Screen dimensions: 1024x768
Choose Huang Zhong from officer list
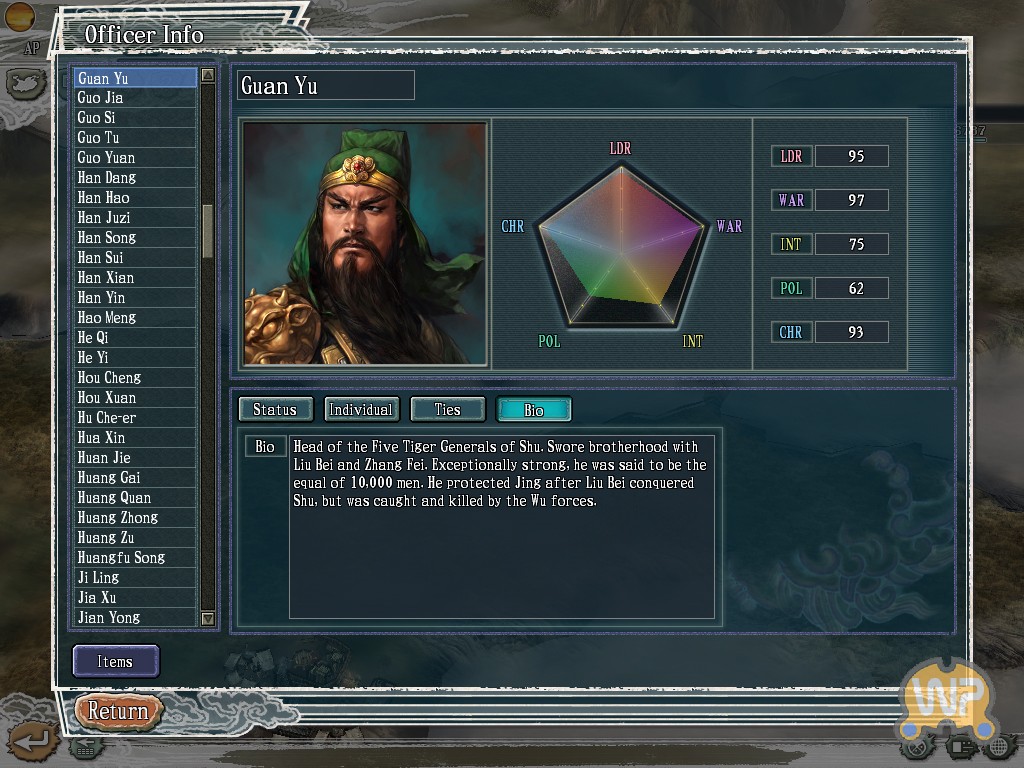tap(135, 518)
